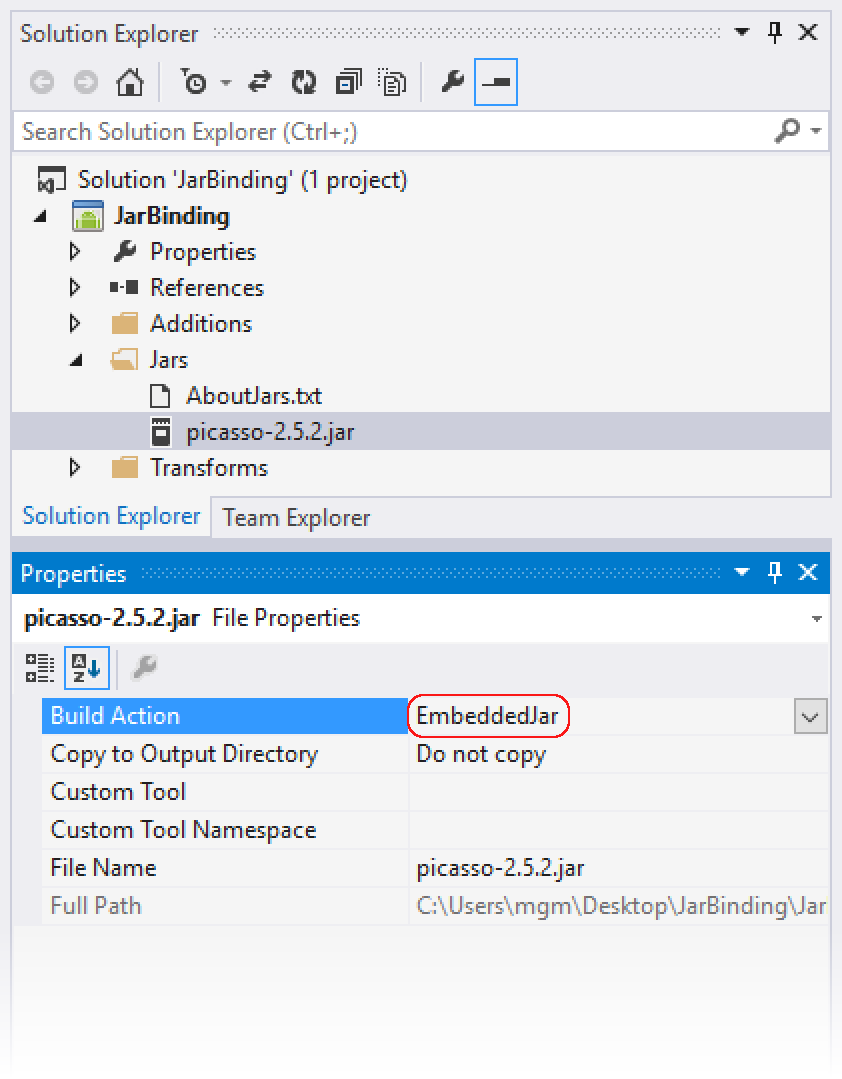Toggle the auto-hide pin on Solution Explorer
Image resolution: width=842 pixels, height=1079 pixels.
773,33
